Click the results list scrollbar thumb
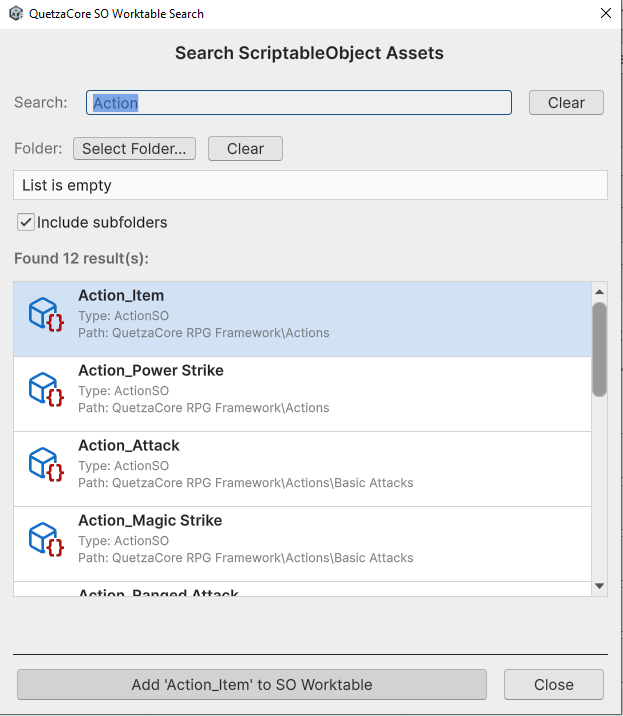Screen dimensions: 623x716 pos(599,348)
